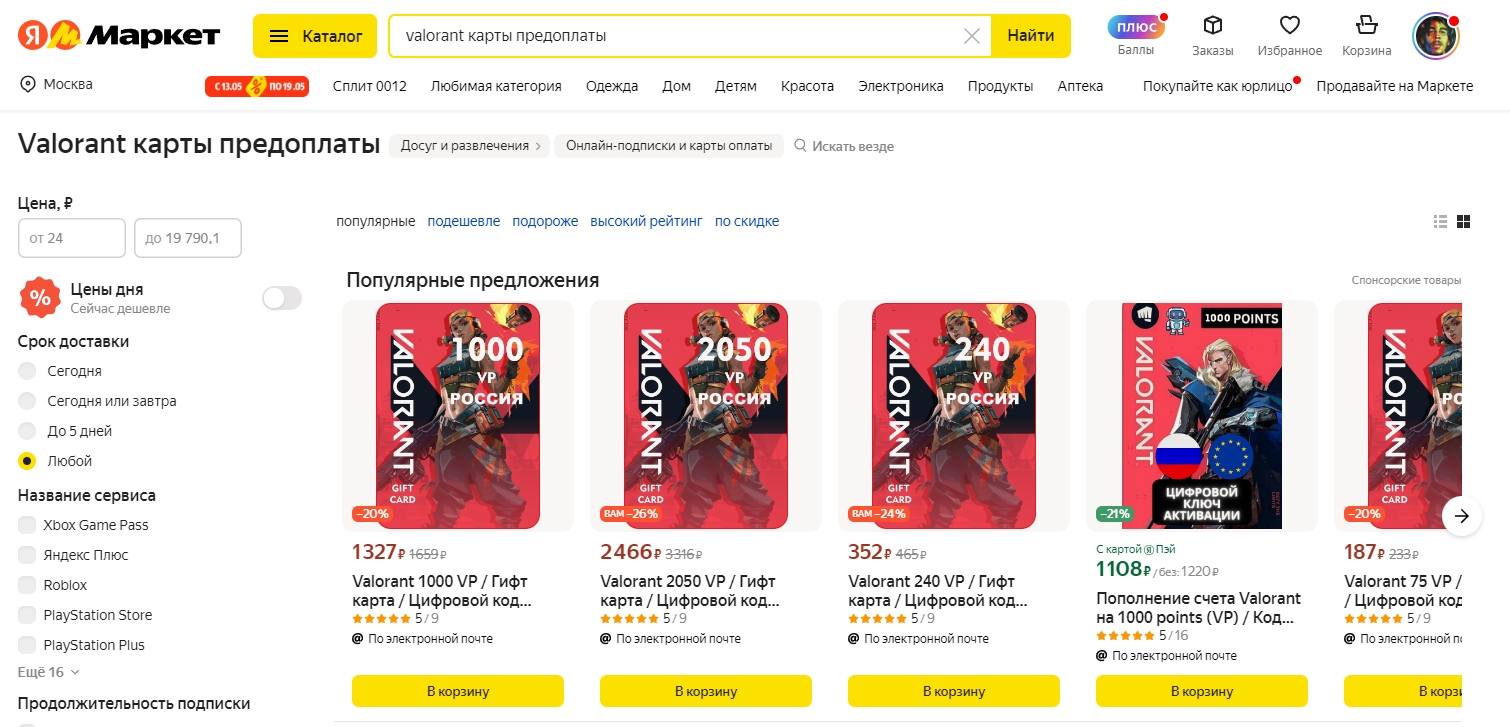This screenshot has height=727, width=1510.
Task: Click the Плюс Баллы badge
Action: tap(1135, 27)
